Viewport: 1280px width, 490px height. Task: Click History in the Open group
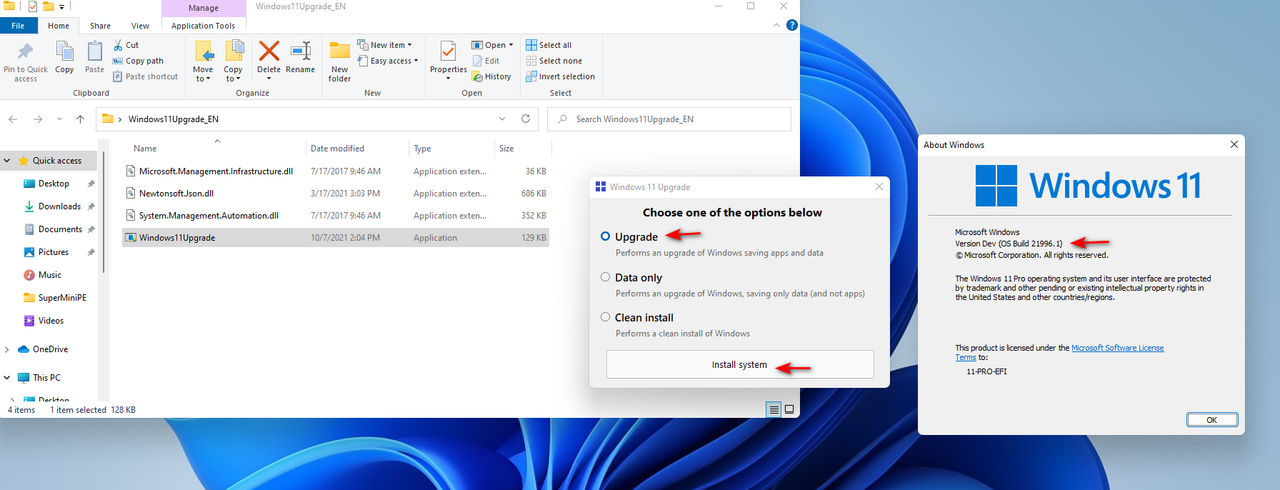[491, 76]
